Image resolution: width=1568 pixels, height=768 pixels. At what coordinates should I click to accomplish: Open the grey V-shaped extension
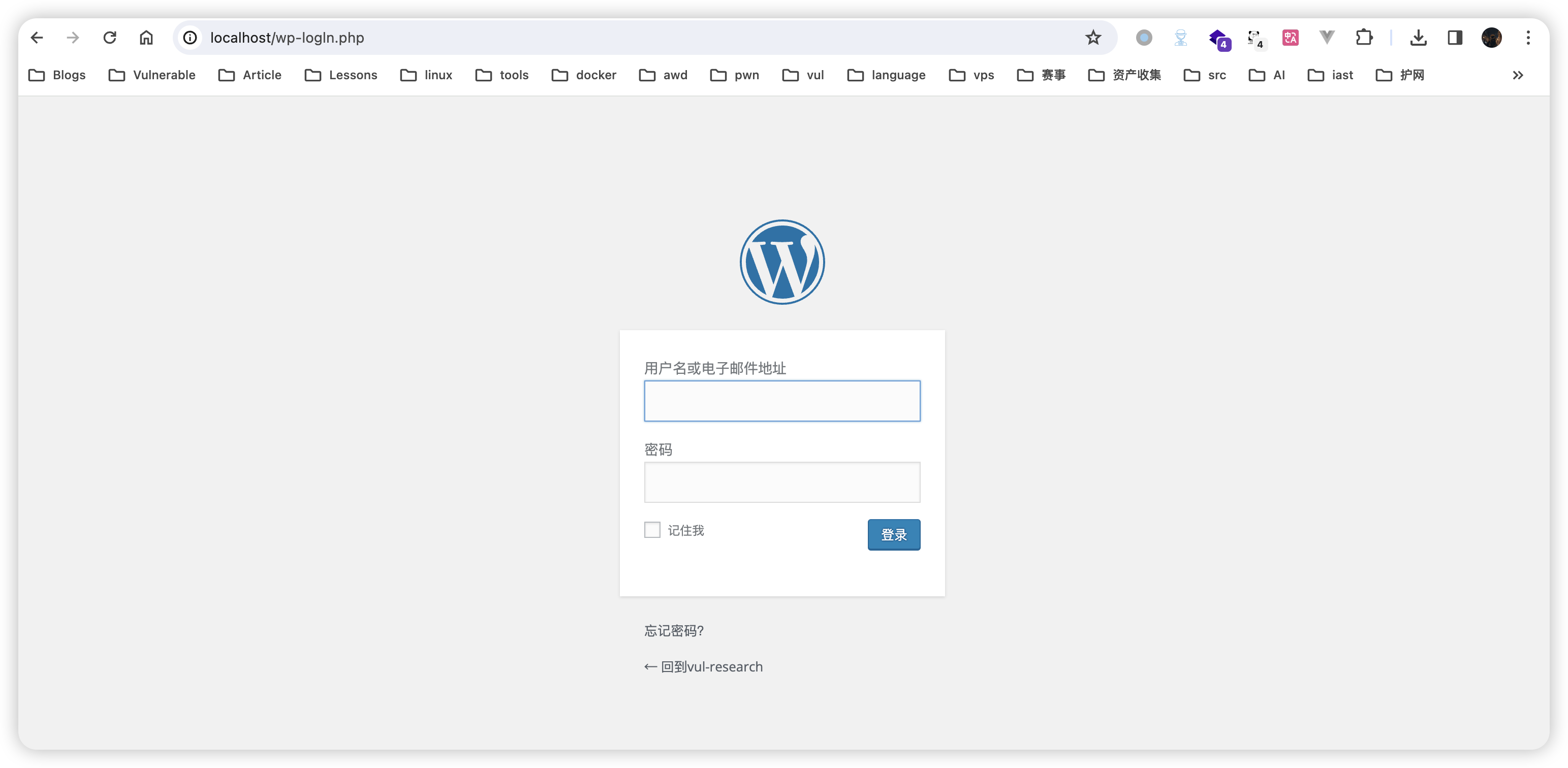(x=1327, y=38)
